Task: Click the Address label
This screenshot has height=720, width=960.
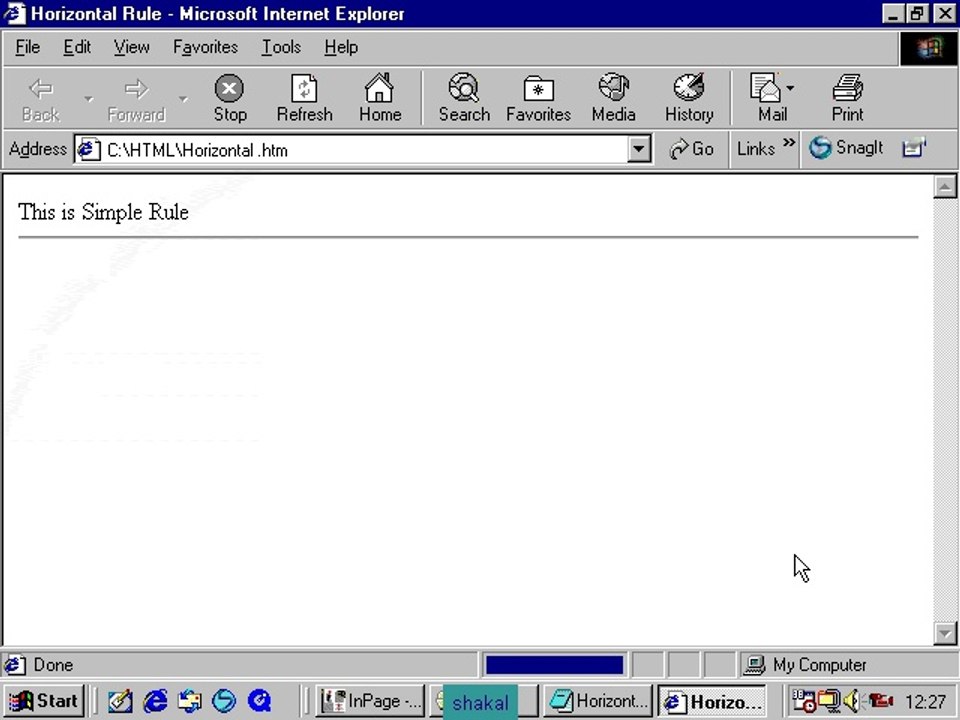Action: 37,149
